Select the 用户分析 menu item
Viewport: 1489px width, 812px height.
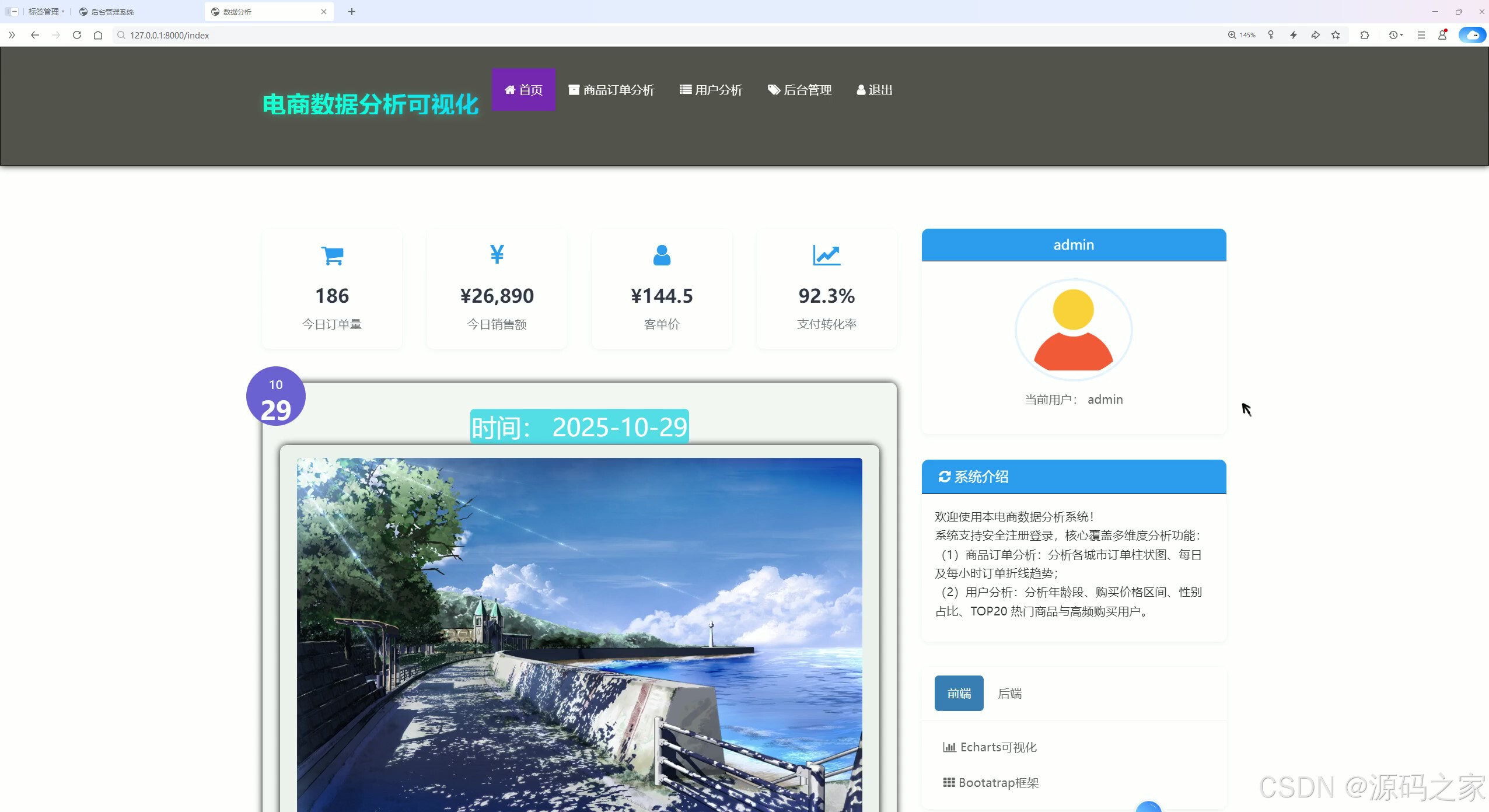(711, 89)
